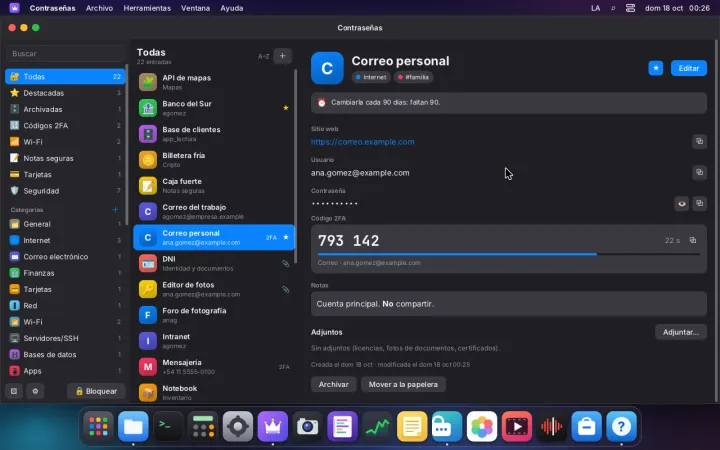Open the Banco del Sur entry
The image size is (720, 450).
click(214, 108)
